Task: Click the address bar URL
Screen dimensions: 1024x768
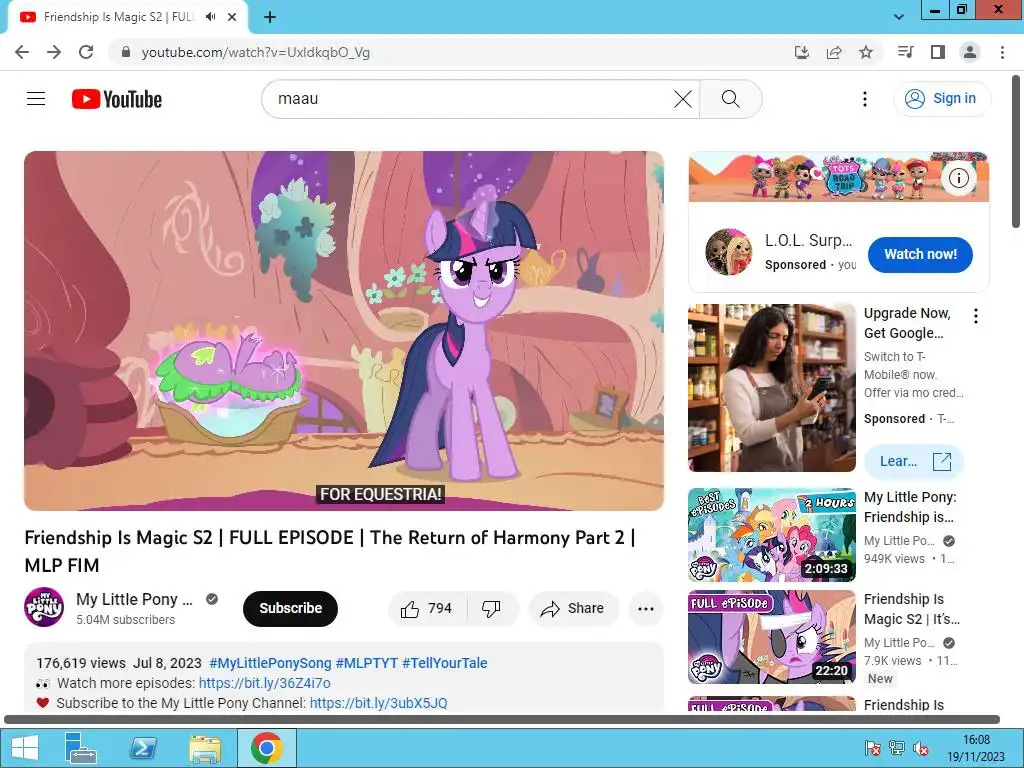Action: (x=255, y=52)
